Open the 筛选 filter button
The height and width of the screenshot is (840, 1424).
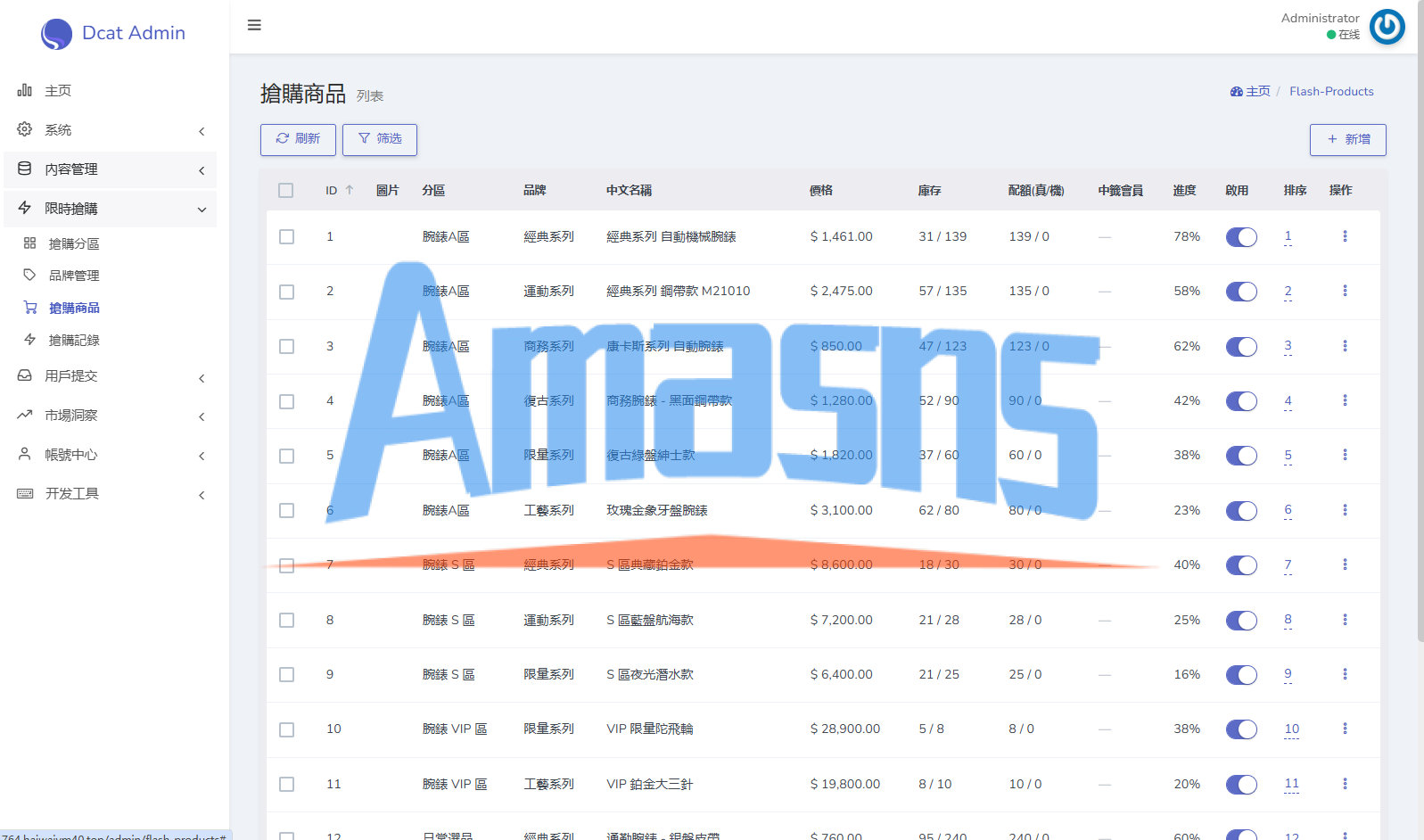[x=380, y=139]
